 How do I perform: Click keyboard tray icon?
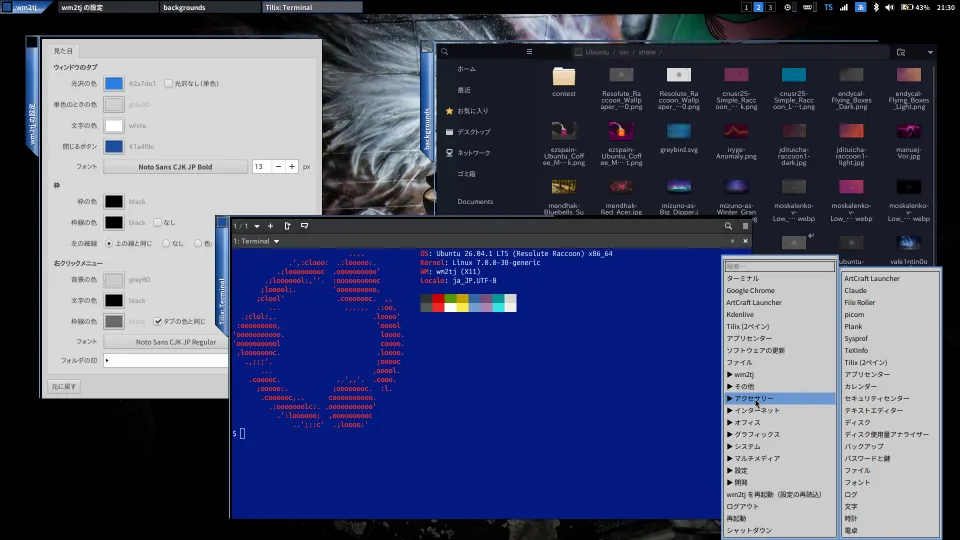808,7
